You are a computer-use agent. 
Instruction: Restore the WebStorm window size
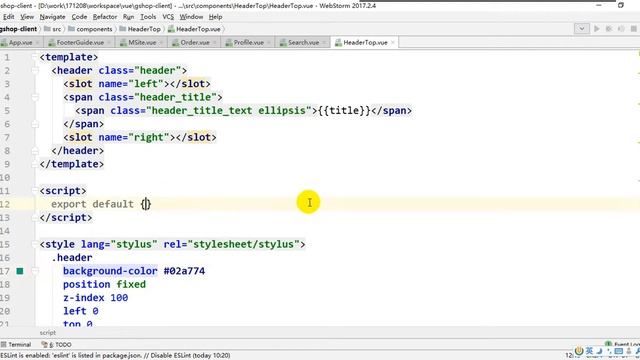[x=621, y=5]
